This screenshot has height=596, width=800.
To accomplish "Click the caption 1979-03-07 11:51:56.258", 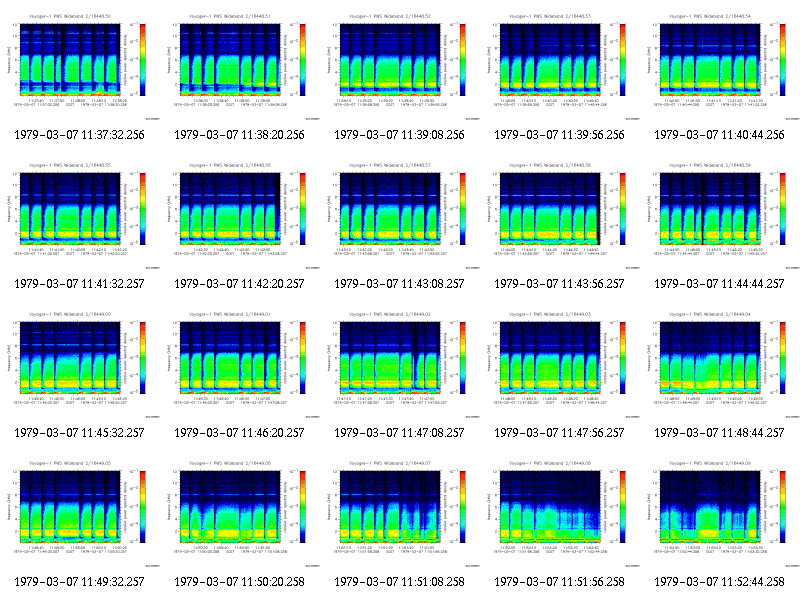I will [560, 582].
